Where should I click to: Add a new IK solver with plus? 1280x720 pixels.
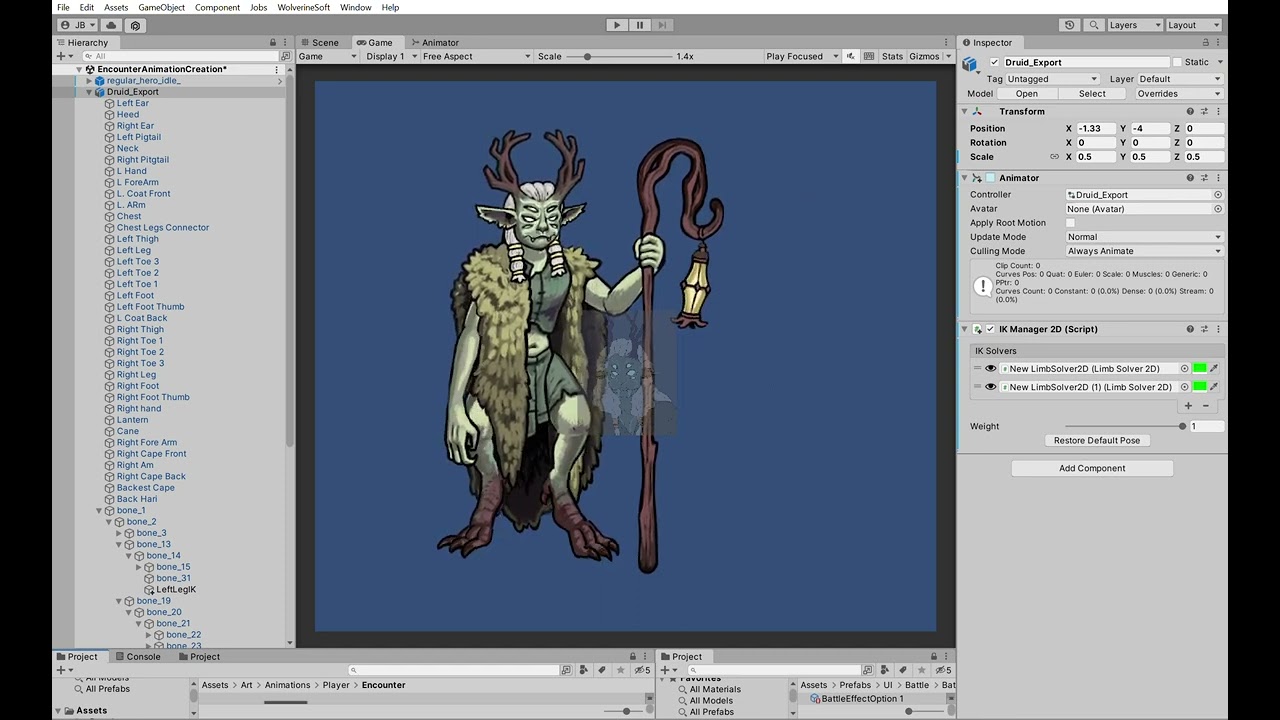click(x=1188, y=405)
